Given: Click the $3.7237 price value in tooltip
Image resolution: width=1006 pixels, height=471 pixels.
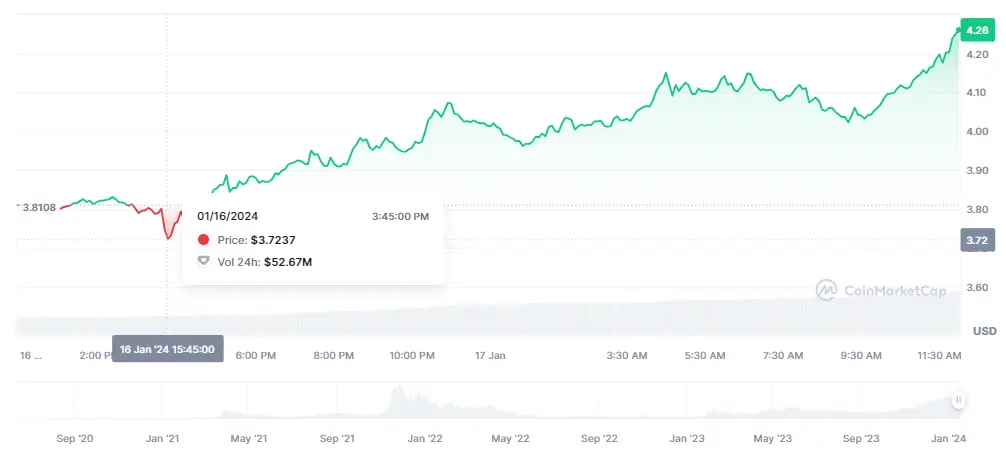Looking at the screenshot, I should click(x=273, y=240).
